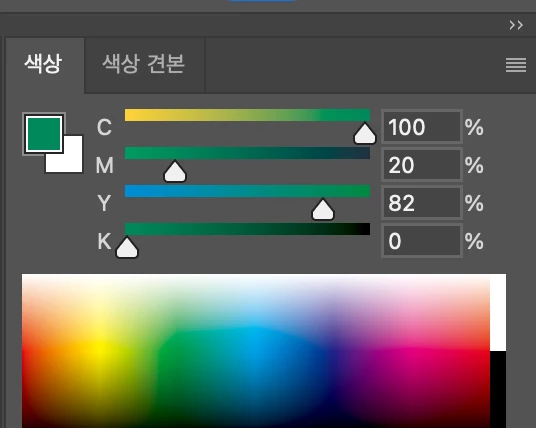This screenshot has width=536, height=428.
Task: Pick black from the spectrum's black strip
Action: click(x=498, y=389)
